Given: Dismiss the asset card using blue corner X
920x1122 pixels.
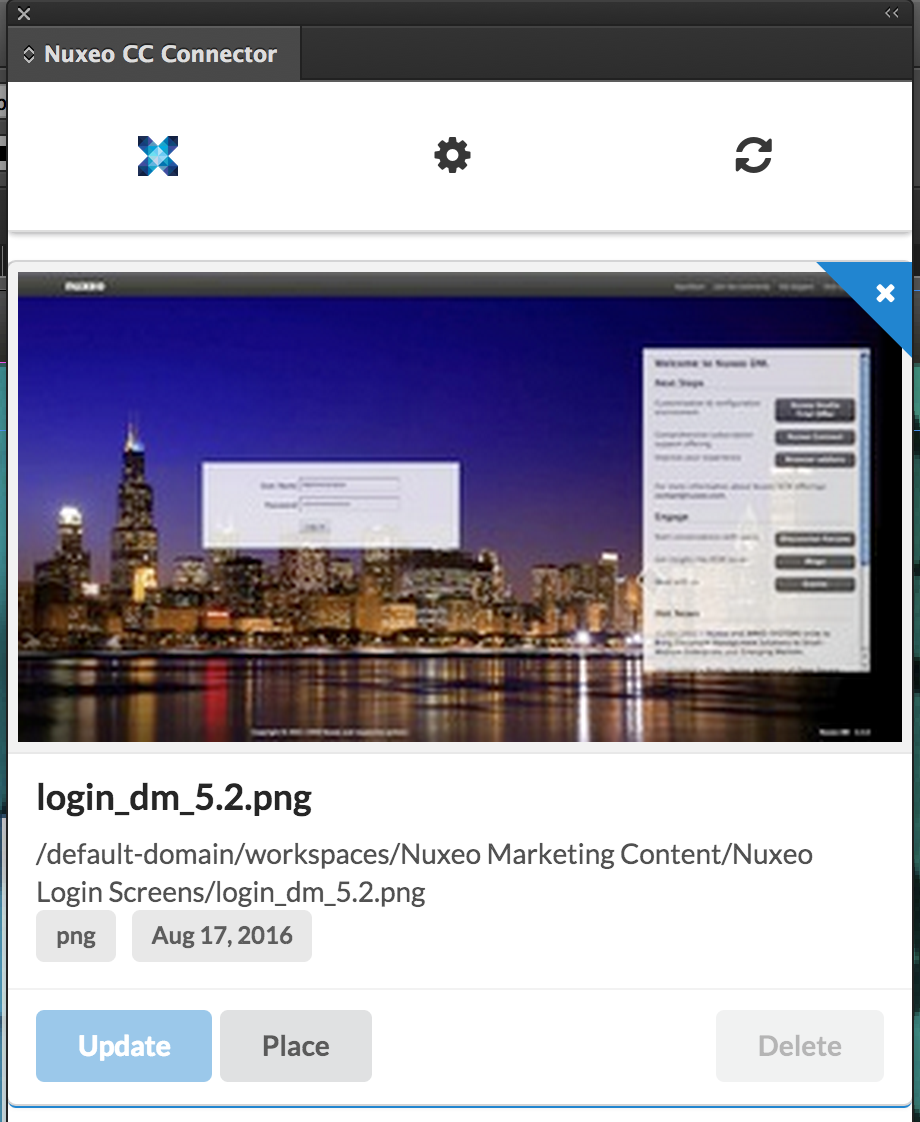Looking at the screenshot, I should point(885,293).
